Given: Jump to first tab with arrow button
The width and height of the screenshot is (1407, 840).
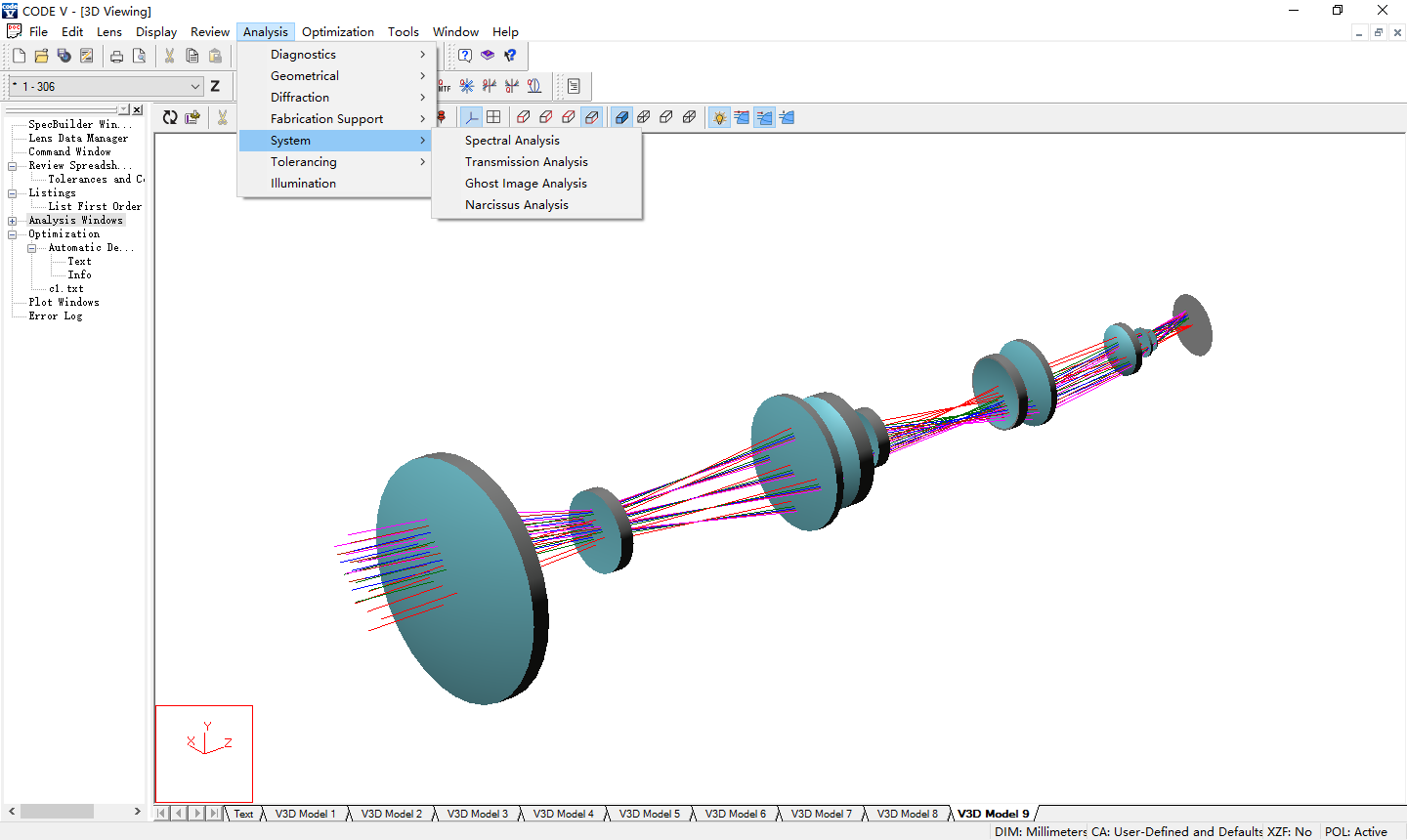Looking at the screenshot, I should click(162, 813).
